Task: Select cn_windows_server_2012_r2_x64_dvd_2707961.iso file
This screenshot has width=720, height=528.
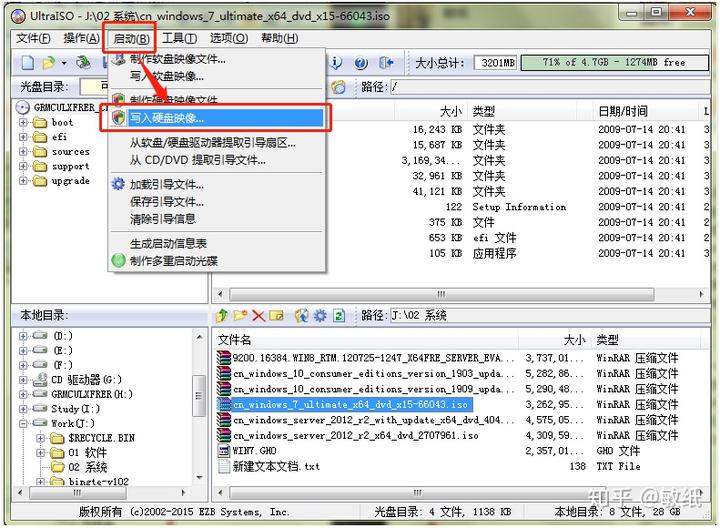Action: point(355,435)
